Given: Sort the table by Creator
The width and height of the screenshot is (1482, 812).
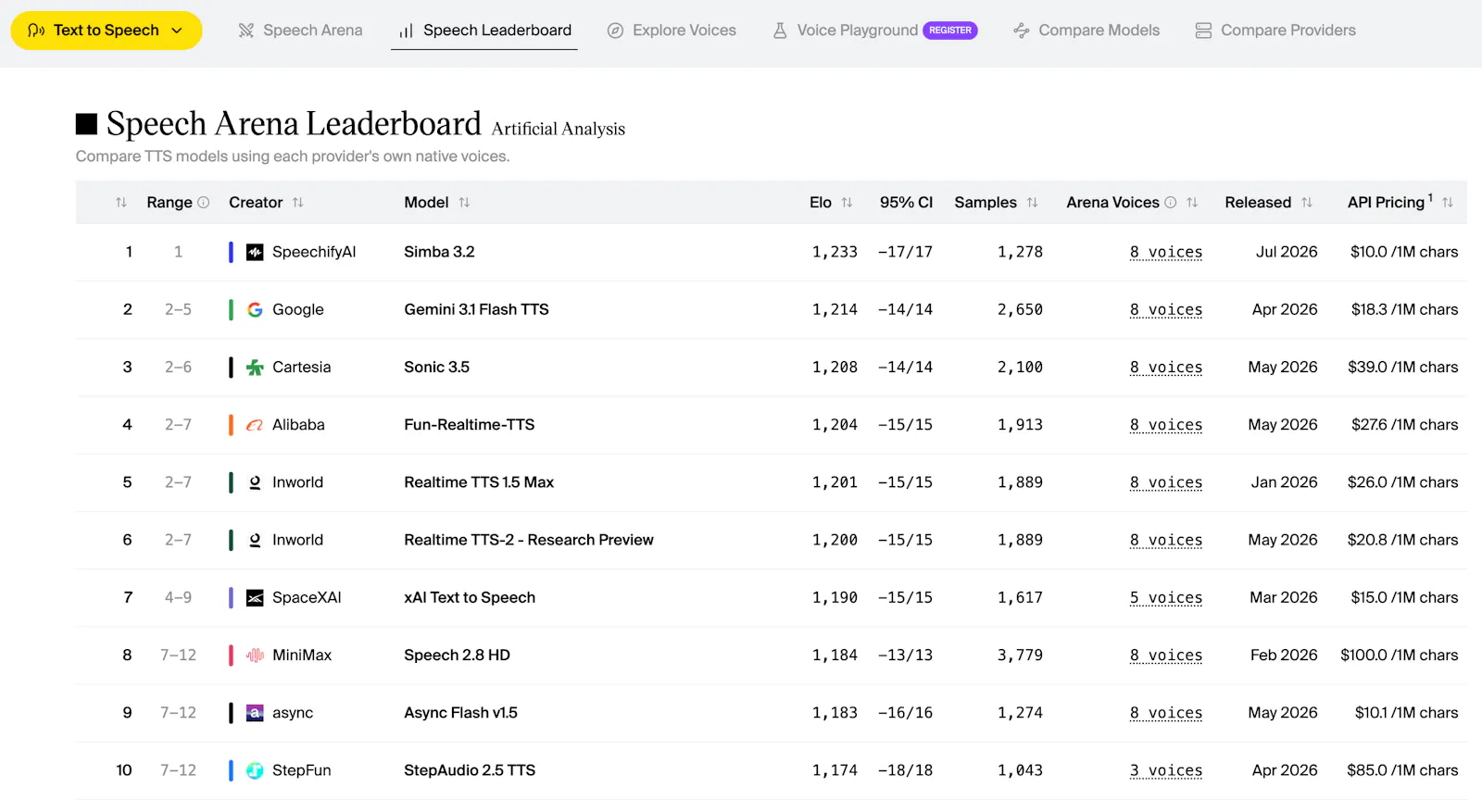Looking at the screenshot, I should 297,202.
